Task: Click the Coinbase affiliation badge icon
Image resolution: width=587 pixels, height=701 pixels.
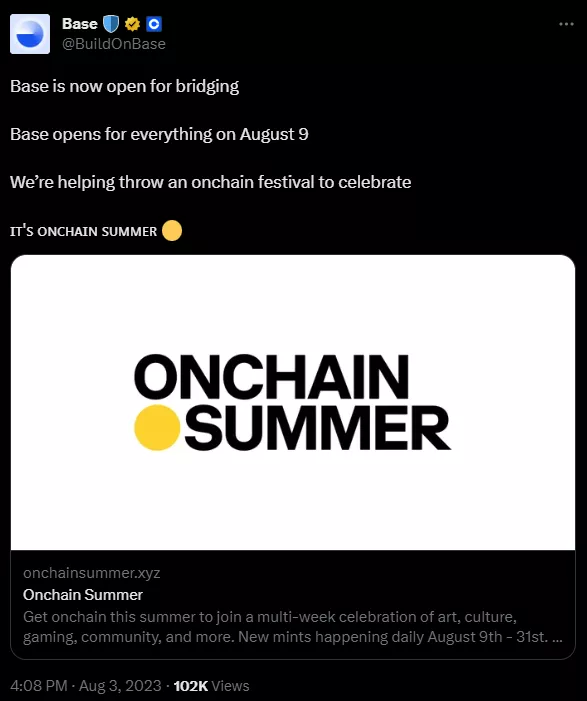Action: [x=154, y=24]
